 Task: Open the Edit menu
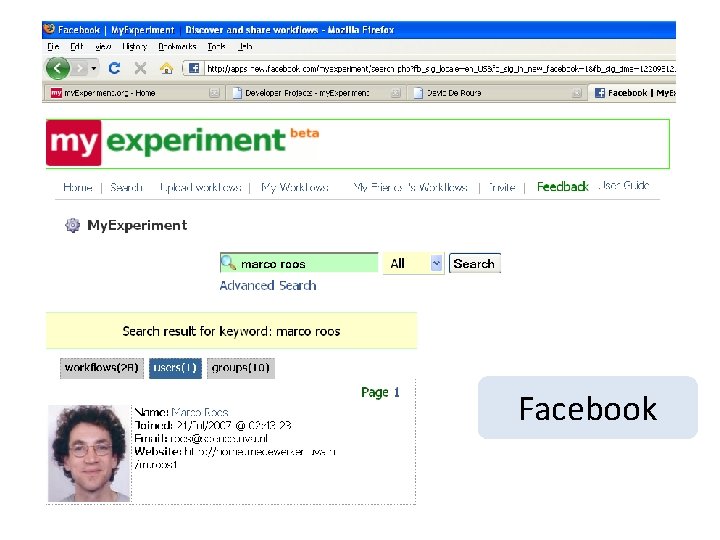[x=77, y=46]
